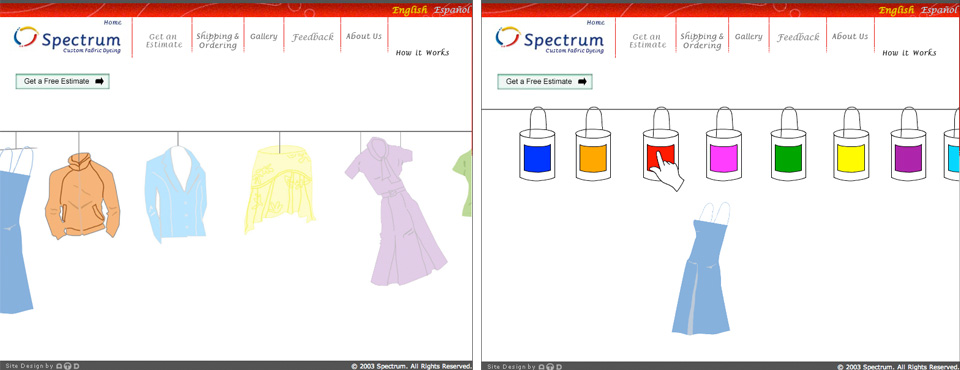Open Get an Estimate on left page
Viewport: 960px width, 370px height.
(x=164, y=40)
